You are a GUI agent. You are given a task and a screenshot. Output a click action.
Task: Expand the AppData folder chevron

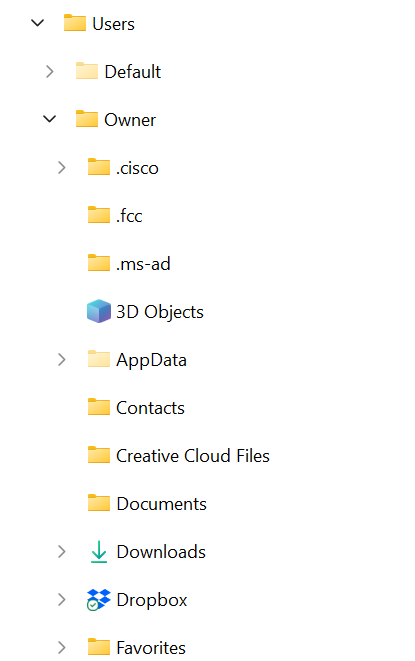pos(62,359)
